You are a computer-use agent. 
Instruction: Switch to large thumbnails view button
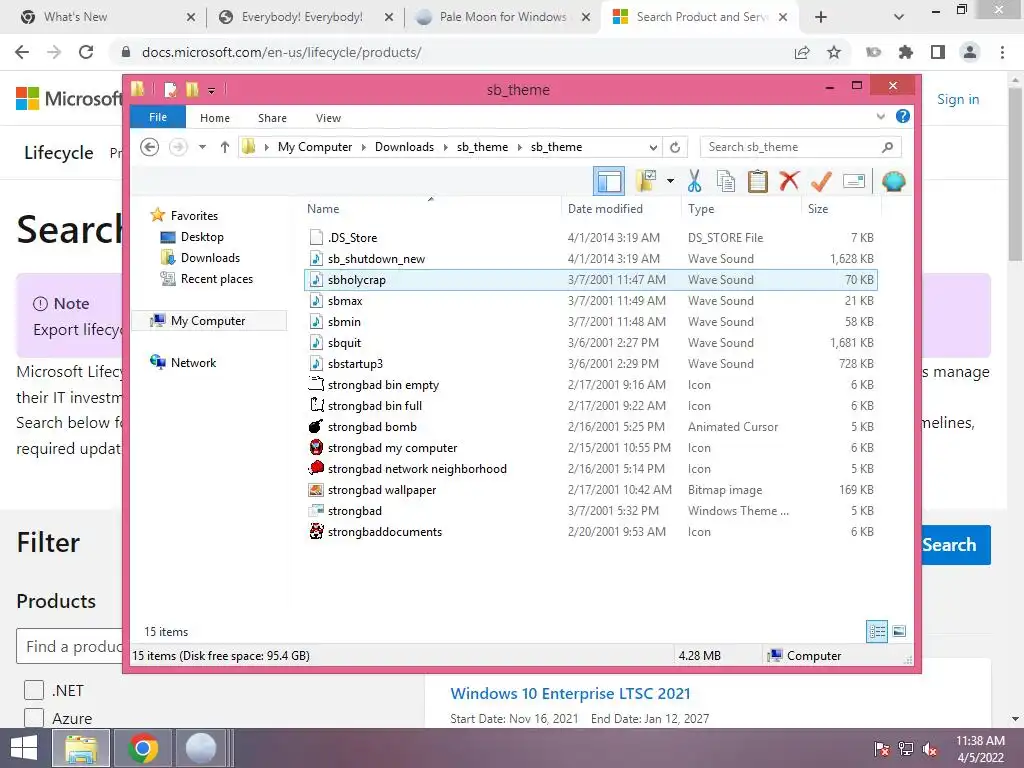click(x=899, y=631)
